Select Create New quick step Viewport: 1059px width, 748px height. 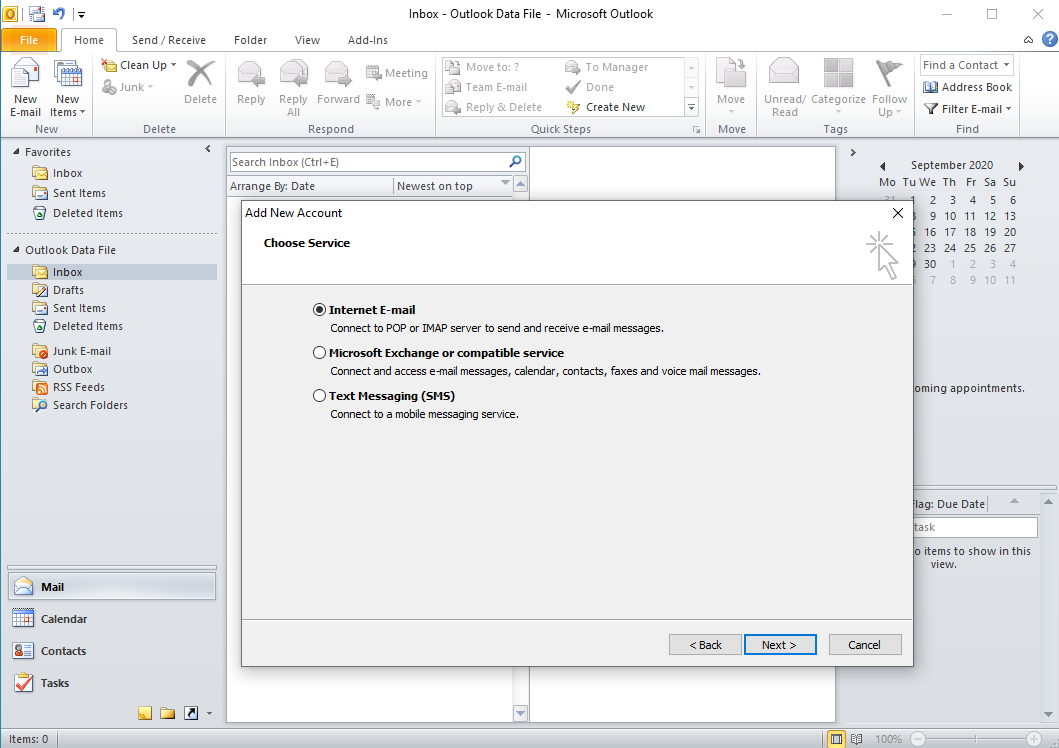click(x=606, y=107)
